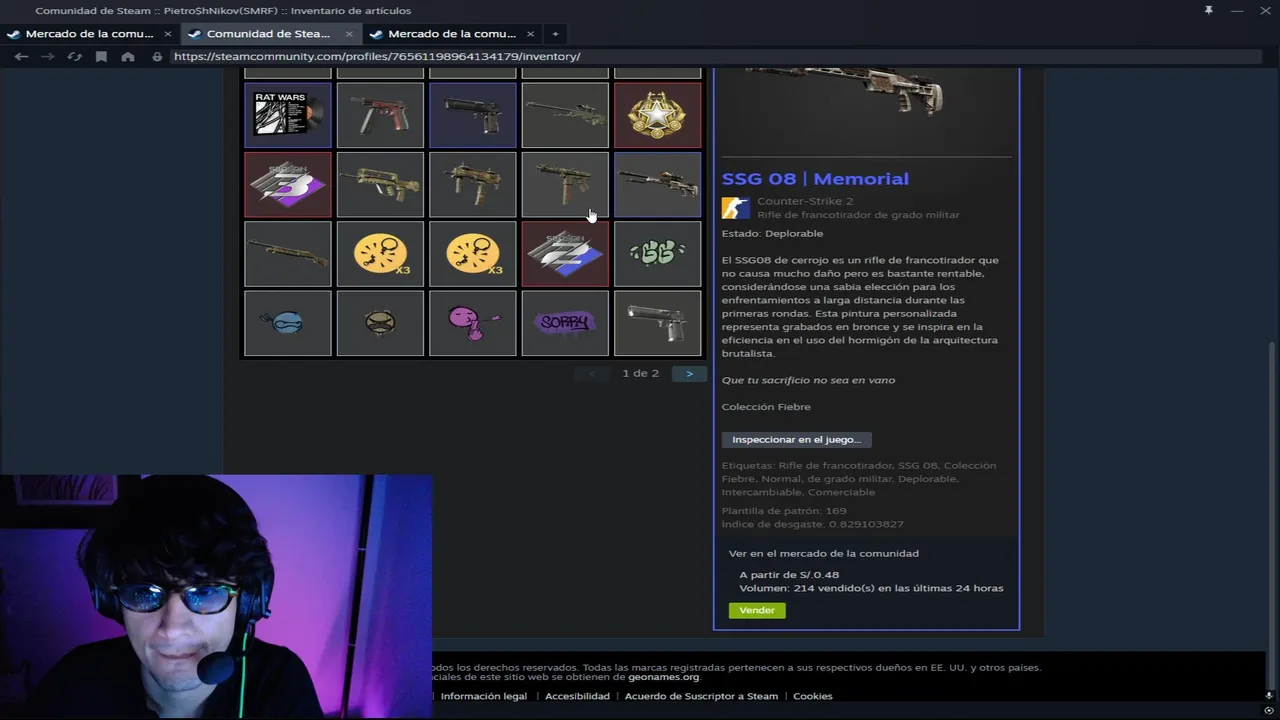Click 'Que tu sacrificio no sea en vano'

click(x=808, y=380)
